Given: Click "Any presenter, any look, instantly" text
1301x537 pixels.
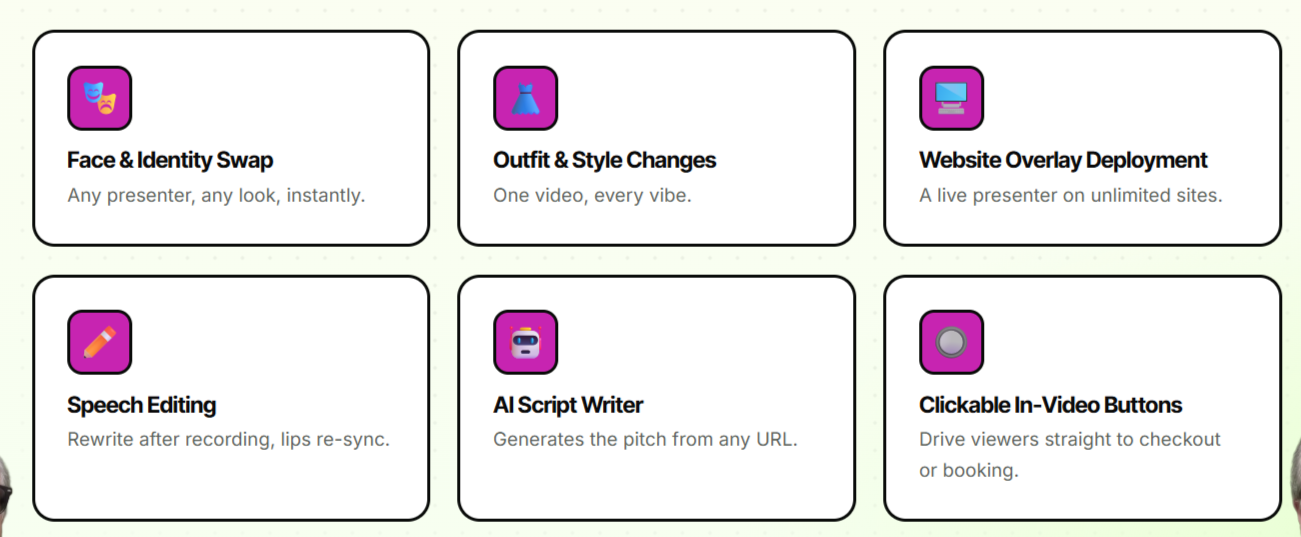Looking at the screenshot, I should pyautogui.click(x=216, y=196).
